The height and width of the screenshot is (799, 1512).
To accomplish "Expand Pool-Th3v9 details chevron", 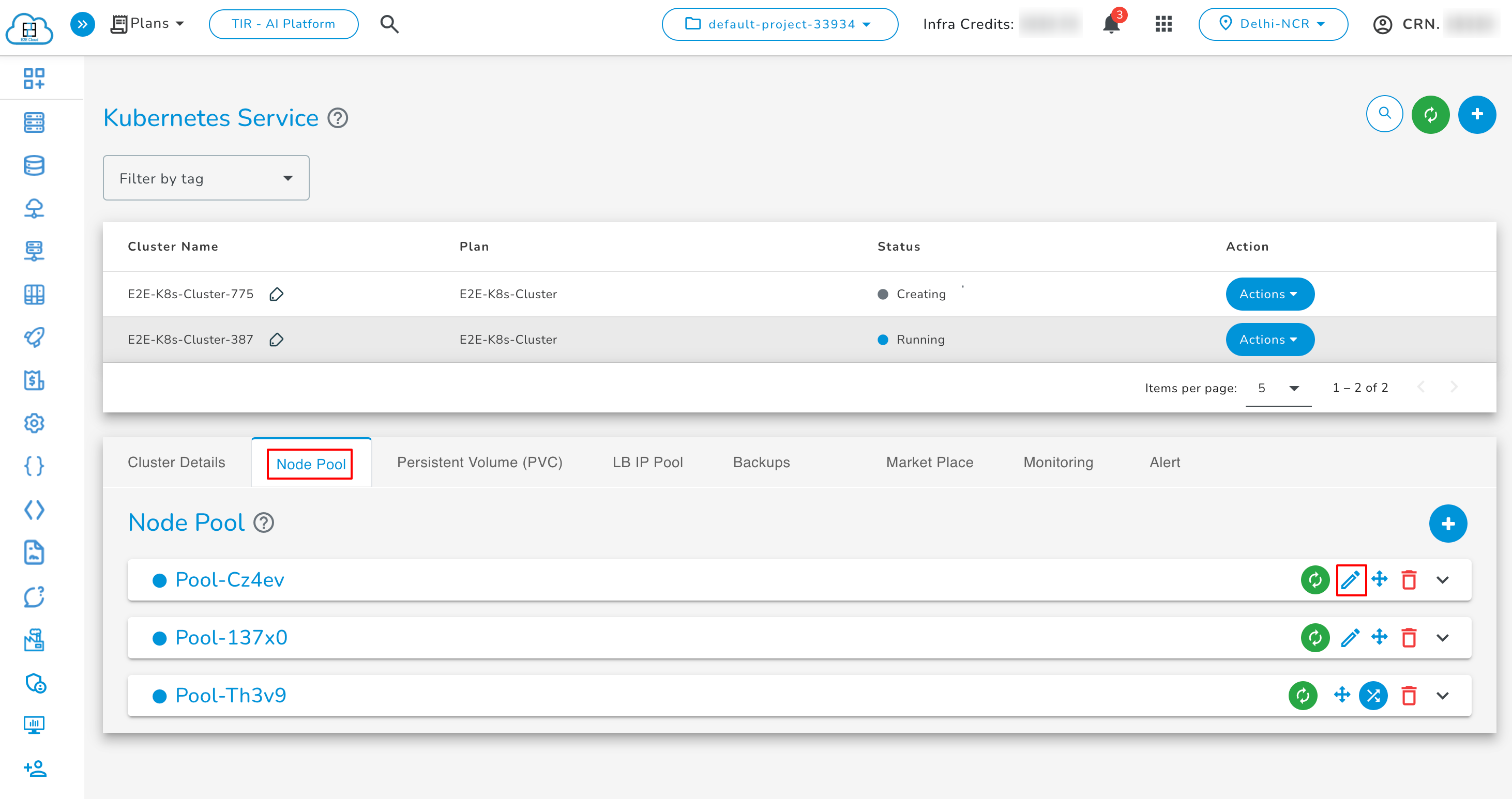I will [1442, 696].
